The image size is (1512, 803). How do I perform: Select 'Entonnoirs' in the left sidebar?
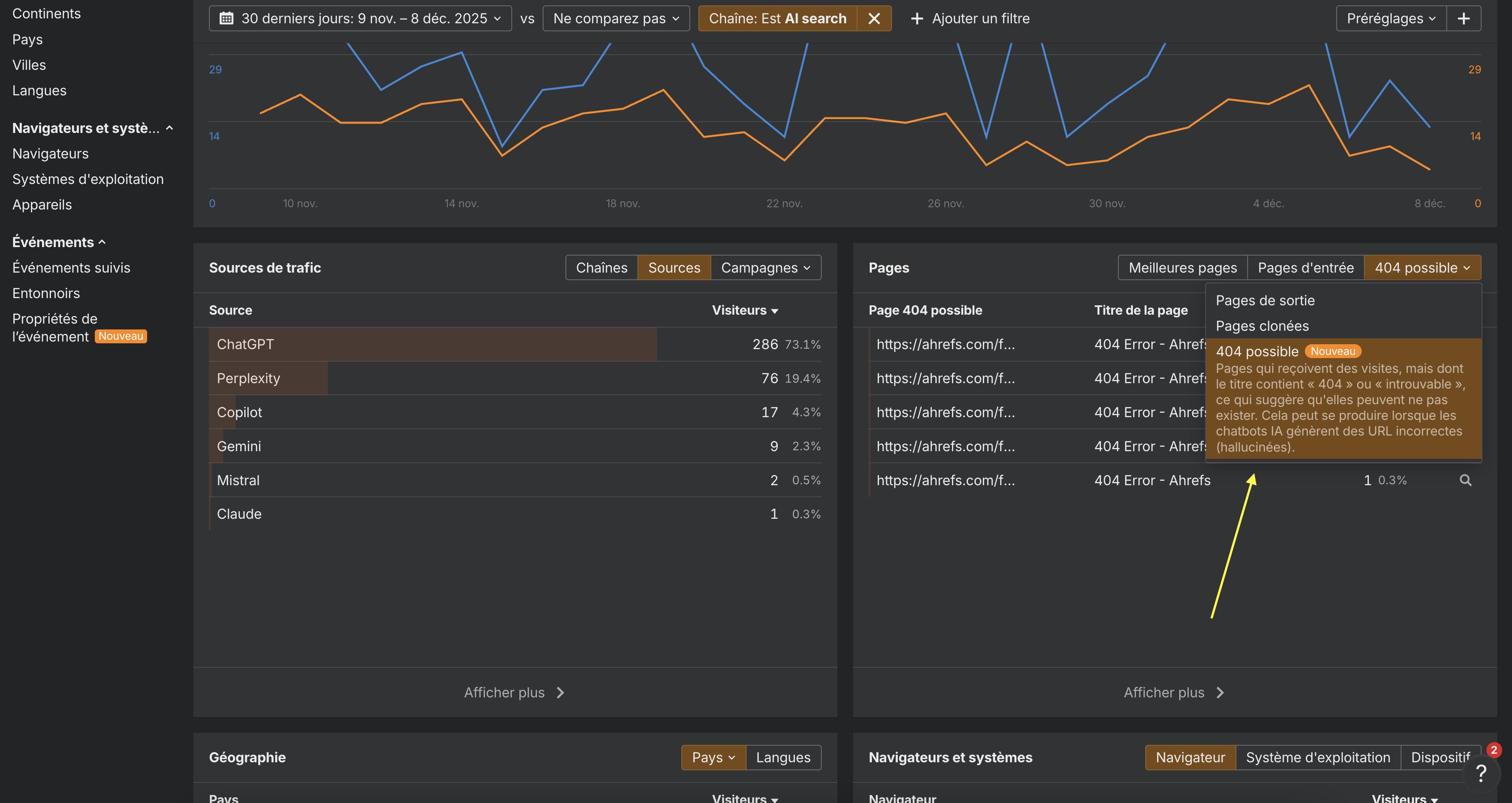pos(47,293)
